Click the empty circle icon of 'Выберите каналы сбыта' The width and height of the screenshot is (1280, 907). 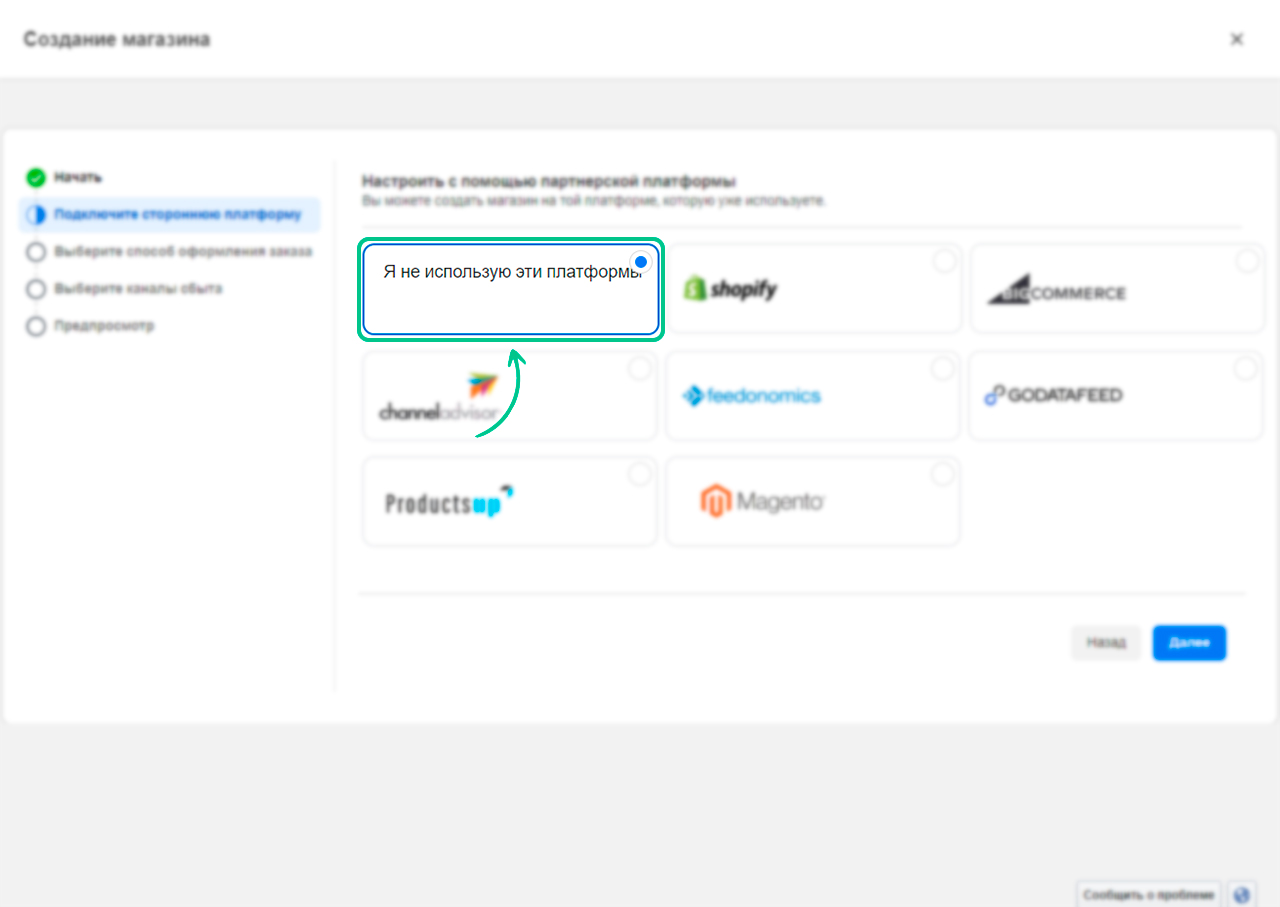click(x=36, y=289)
